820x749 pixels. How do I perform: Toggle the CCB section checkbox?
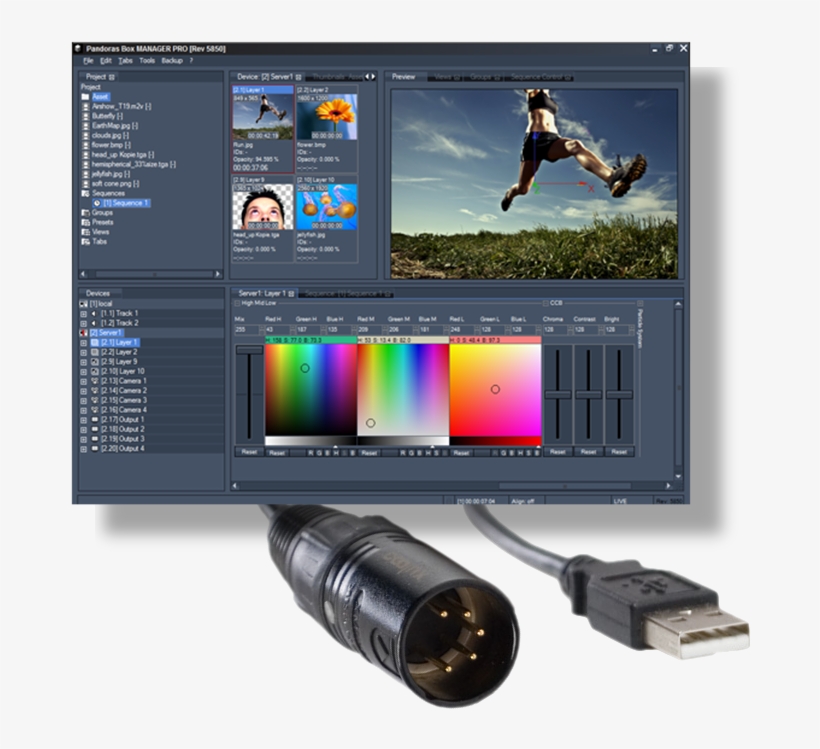(547, 301)
